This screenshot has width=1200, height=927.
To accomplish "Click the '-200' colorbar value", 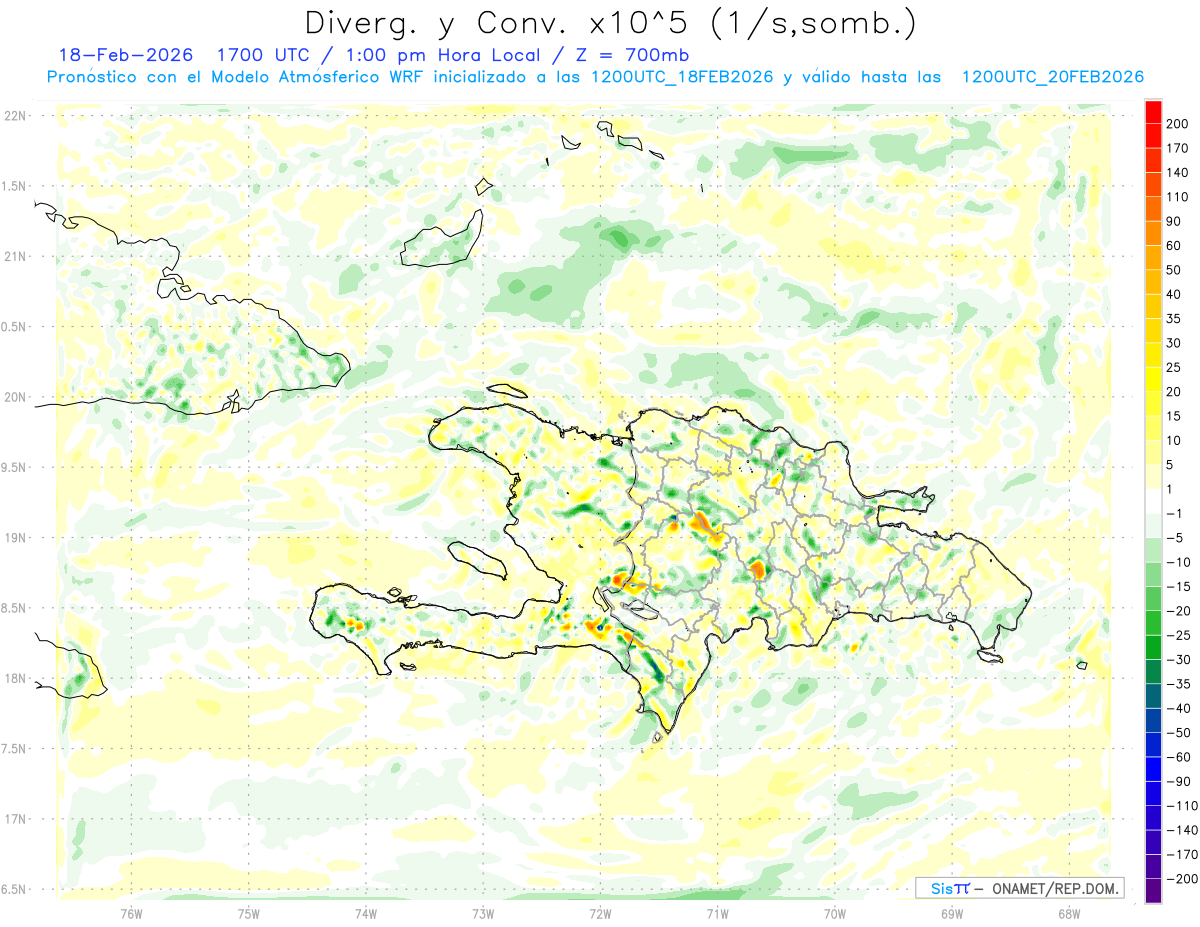I will [x=1184, y=879].
